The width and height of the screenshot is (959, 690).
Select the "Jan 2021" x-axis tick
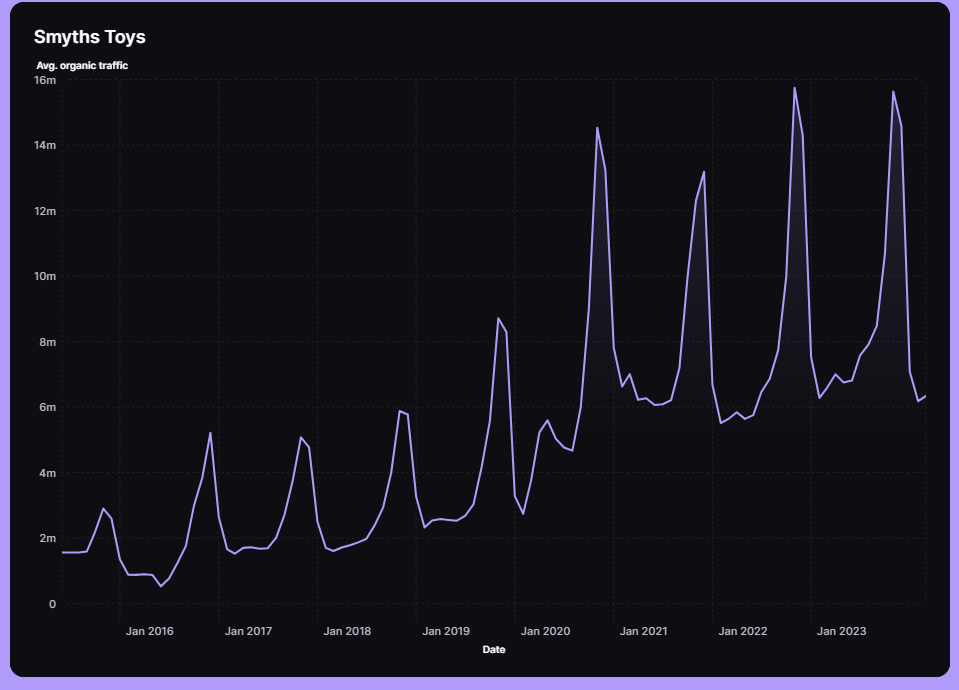pos(644,631)
